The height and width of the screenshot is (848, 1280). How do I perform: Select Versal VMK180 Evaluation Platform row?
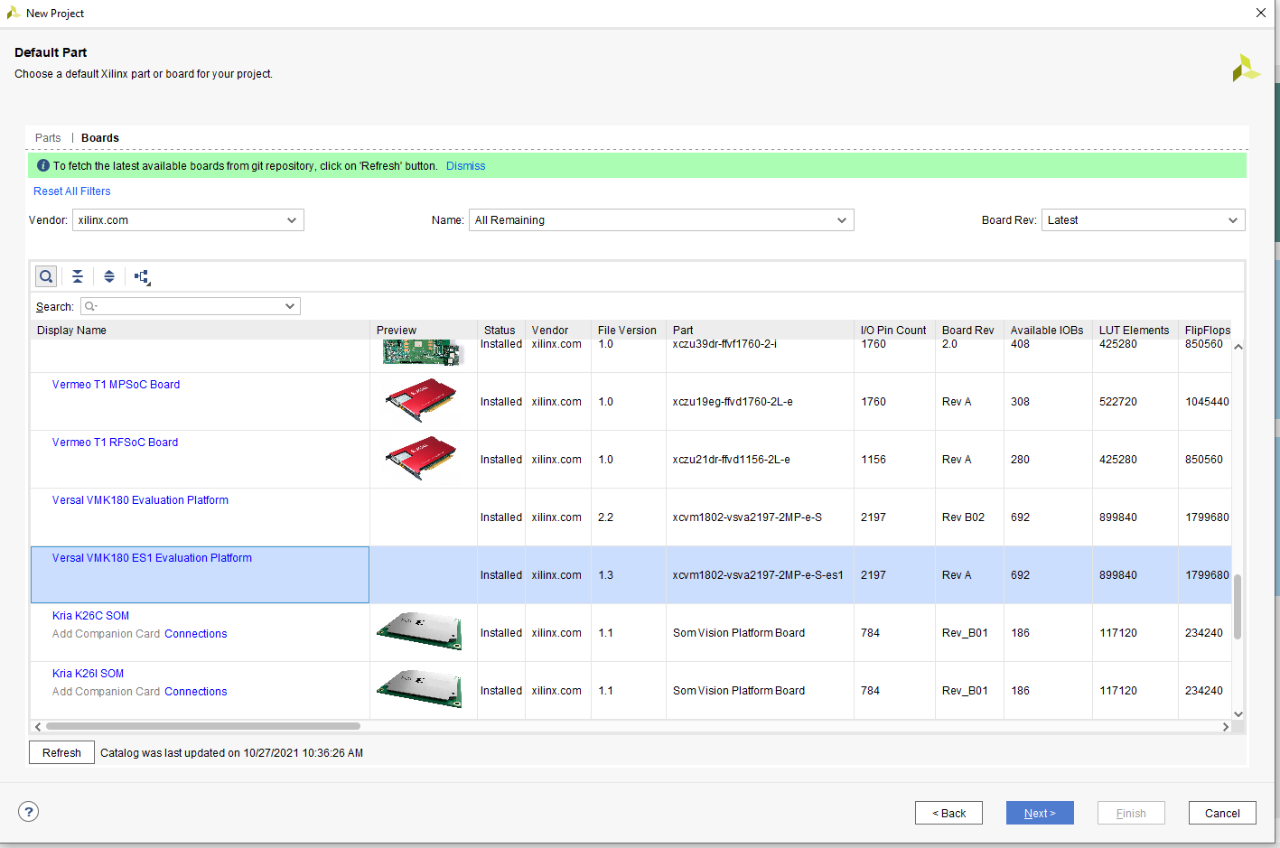[631, 517]
